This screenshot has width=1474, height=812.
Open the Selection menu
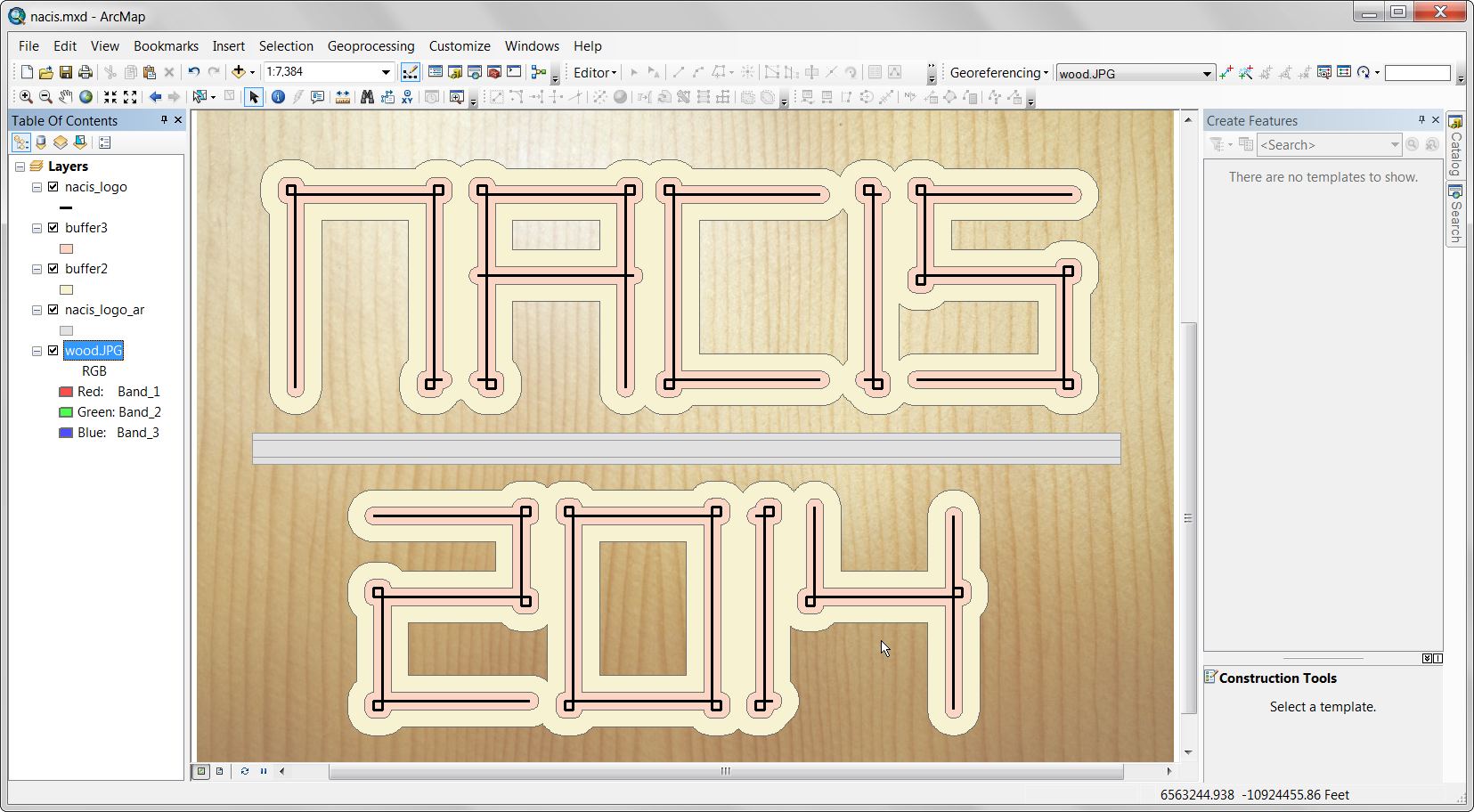coord(286,46)
